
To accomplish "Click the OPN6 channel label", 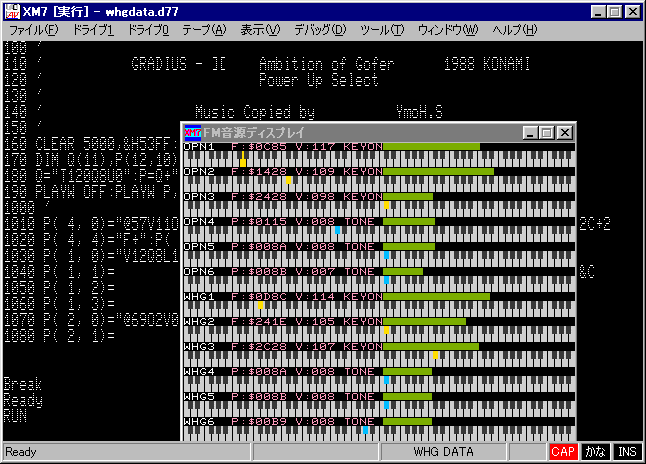I will 199,272.
